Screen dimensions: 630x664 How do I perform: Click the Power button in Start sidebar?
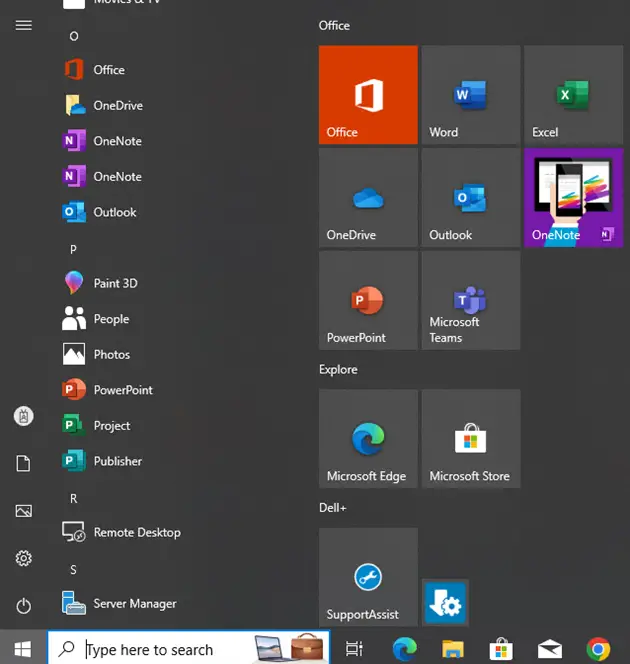(x=24, y=606)
